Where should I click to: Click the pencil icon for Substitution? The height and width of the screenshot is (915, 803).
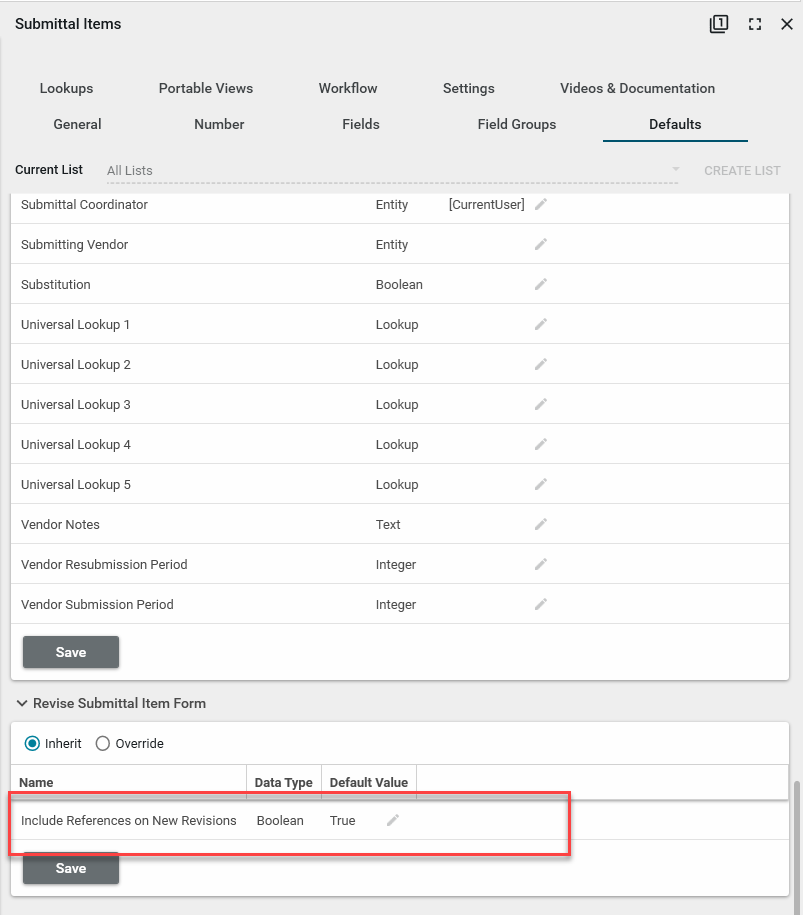[x=541, y=284]
